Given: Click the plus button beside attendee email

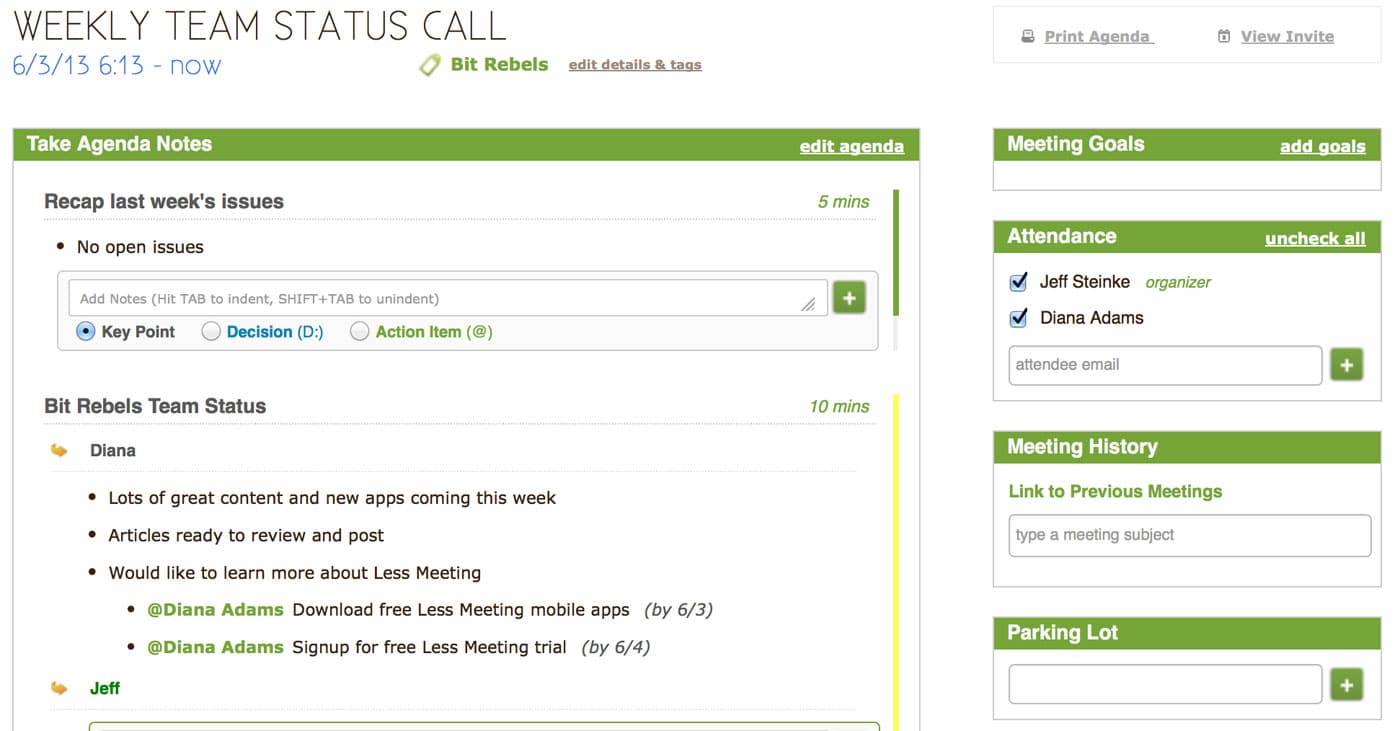Looking at the screenshot, I should point(1346,366).
